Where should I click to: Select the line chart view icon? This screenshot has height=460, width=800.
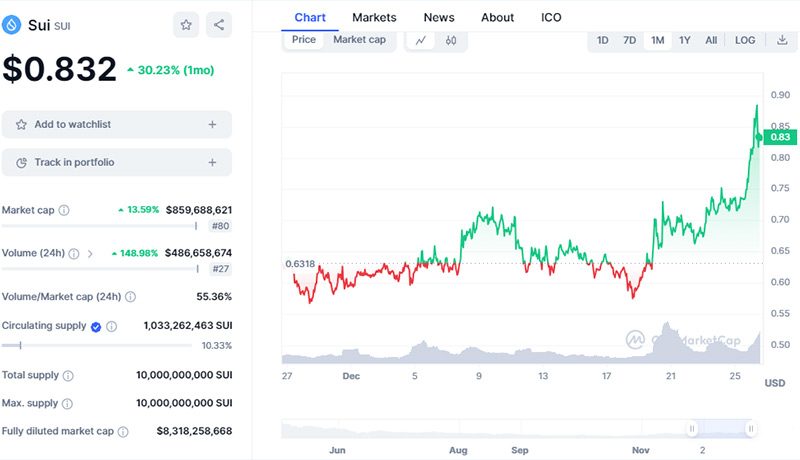point(421,40)
